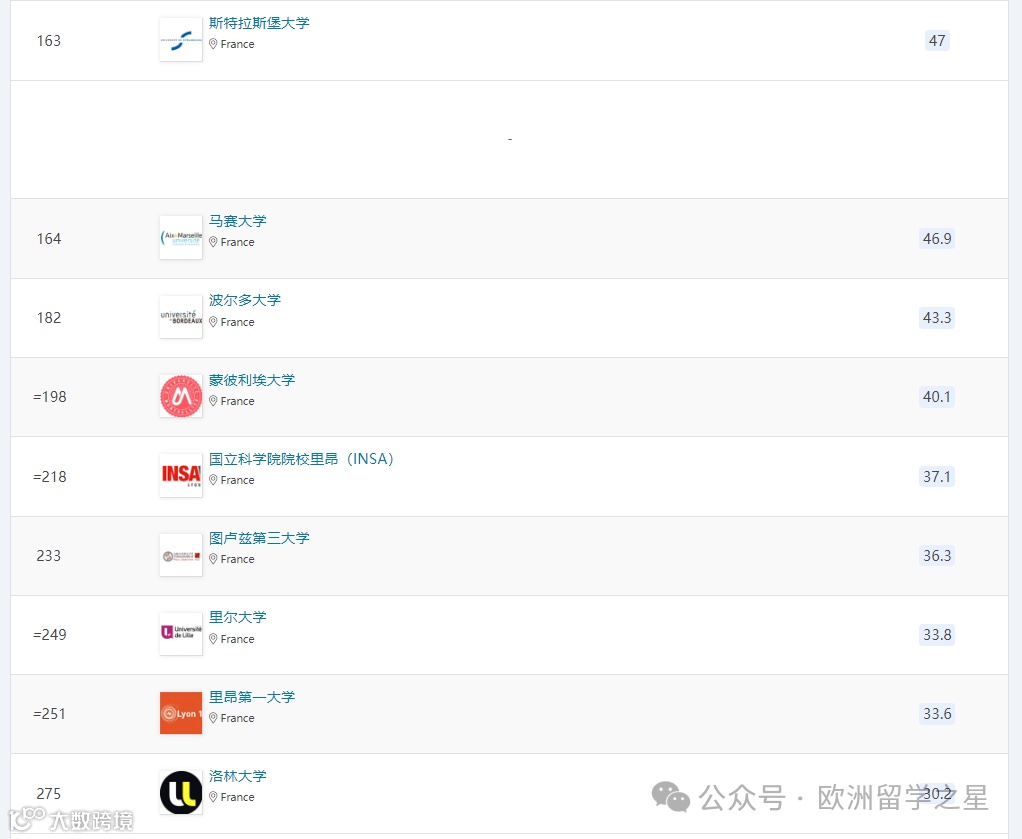Select the France label under 波尔多大学
The width and height of the screenshot is (1022, 839).
coord(238,322)
